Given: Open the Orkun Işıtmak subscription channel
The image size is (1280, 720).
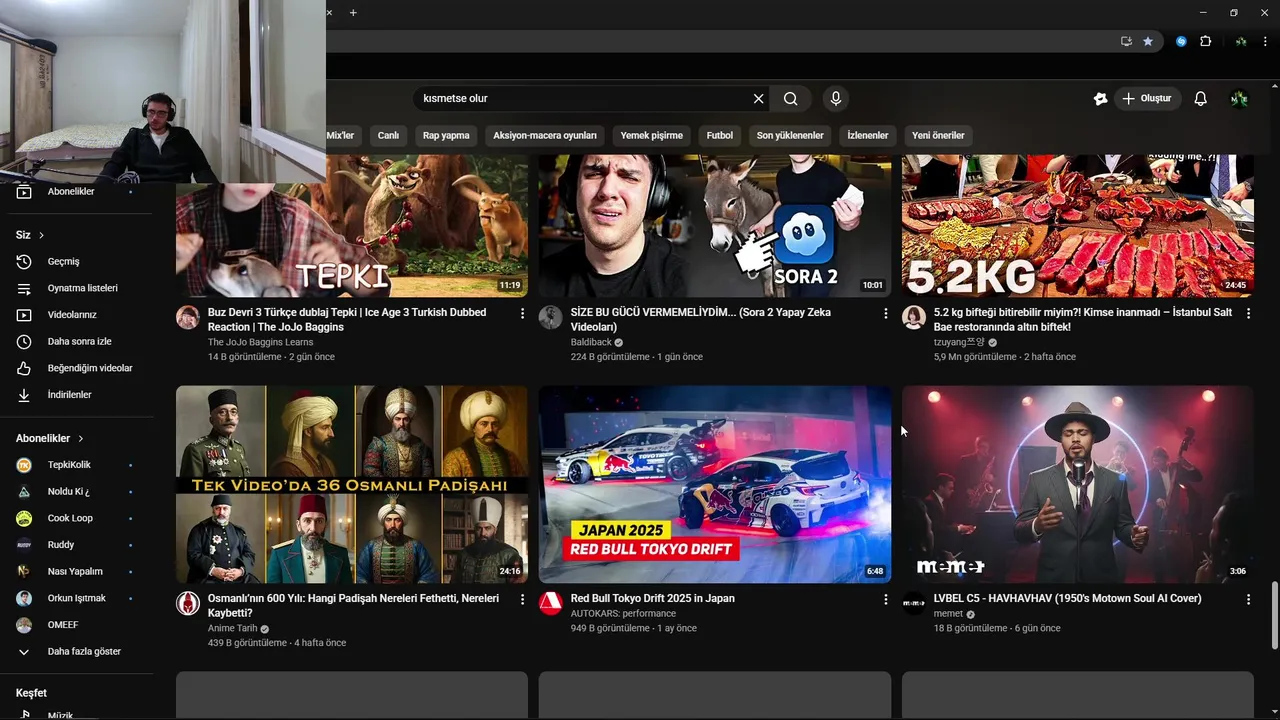Looking at the screenshot, I should 77,598.
